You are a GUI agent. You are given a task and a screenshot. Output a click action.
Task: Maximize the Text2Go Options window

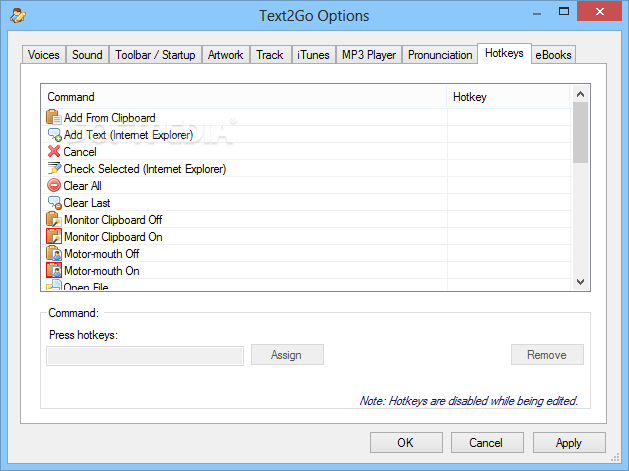pyautogui.click(x=564, y=11)
